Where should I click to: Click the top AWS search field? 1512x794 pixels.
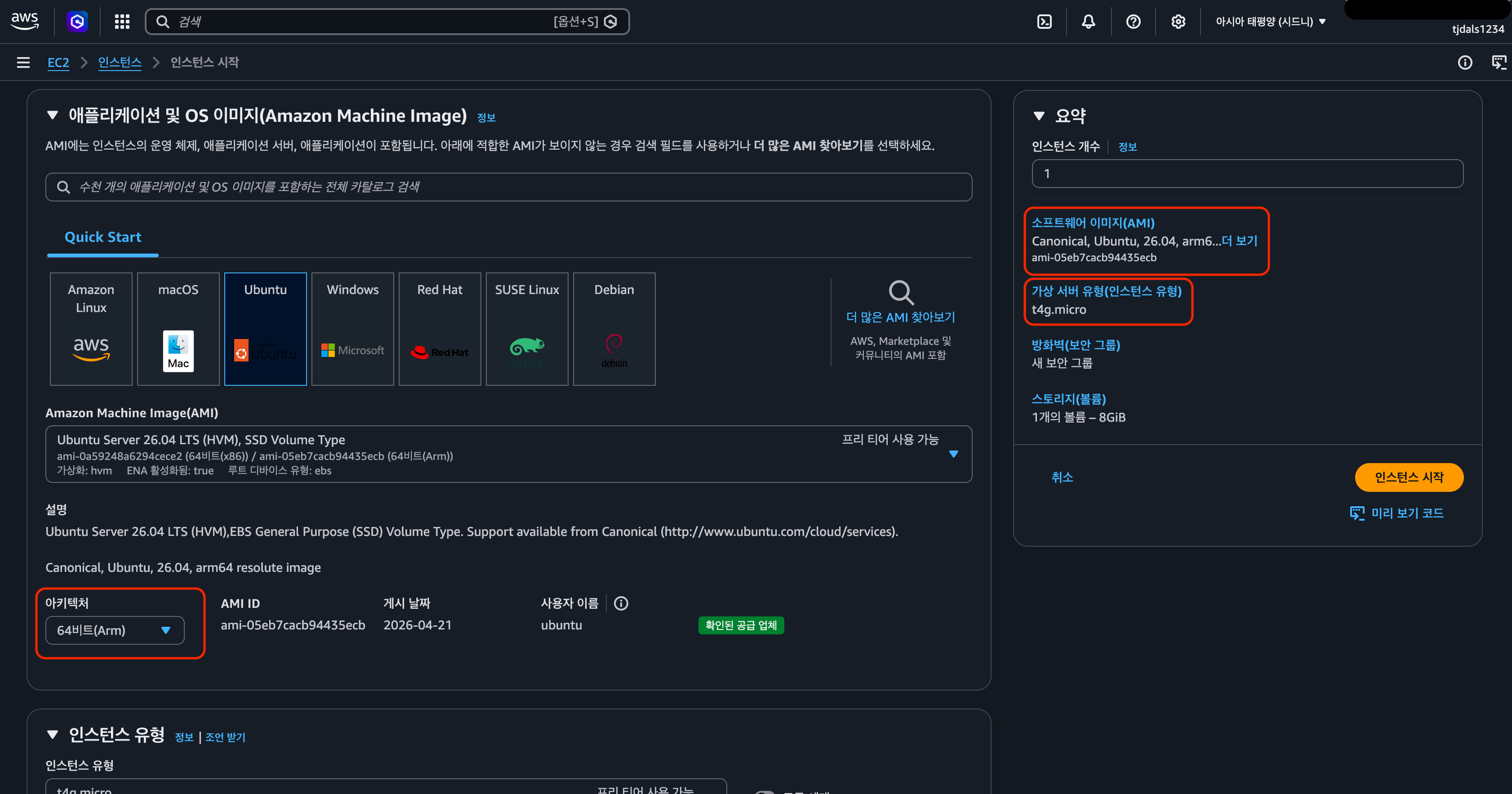click(x=387, y=22)
